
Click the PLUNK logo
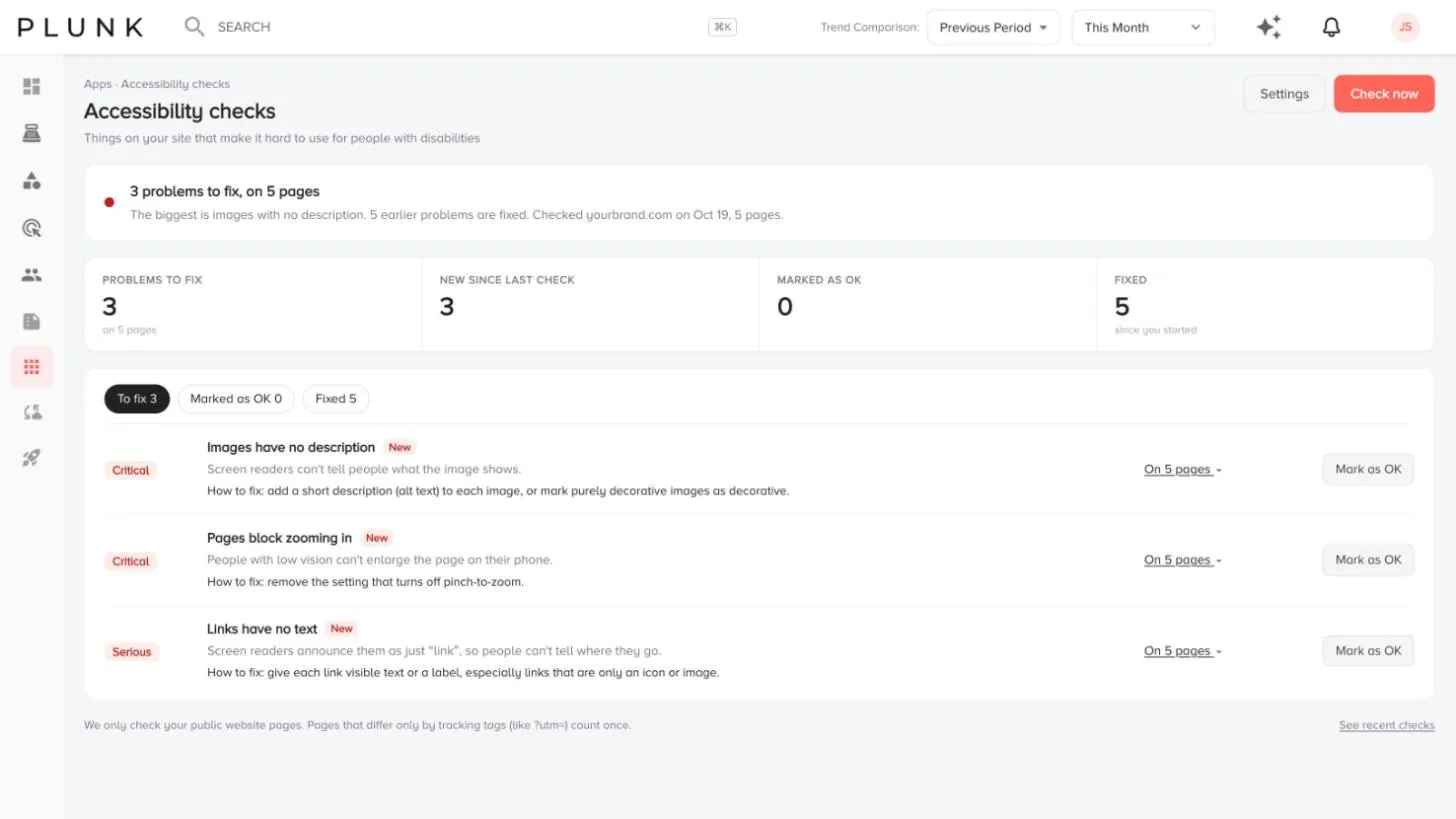(81, 27)
